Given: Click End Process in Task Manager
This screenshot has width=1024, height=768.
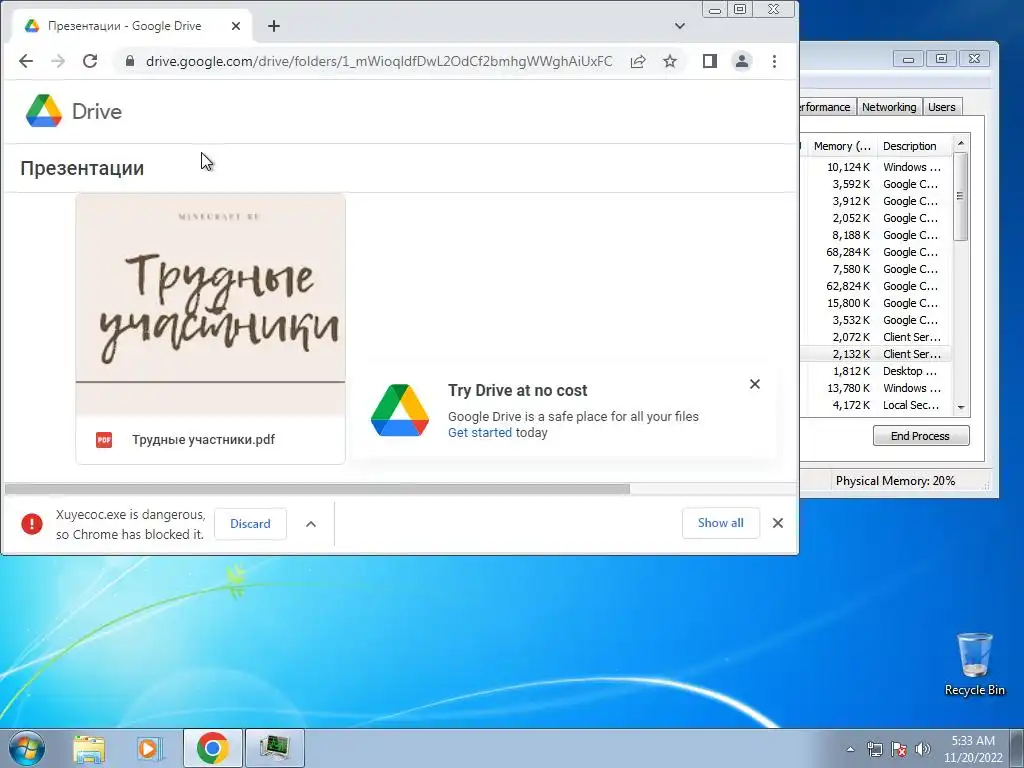Looking at the screenshot, I should click(x=921, y=436).
